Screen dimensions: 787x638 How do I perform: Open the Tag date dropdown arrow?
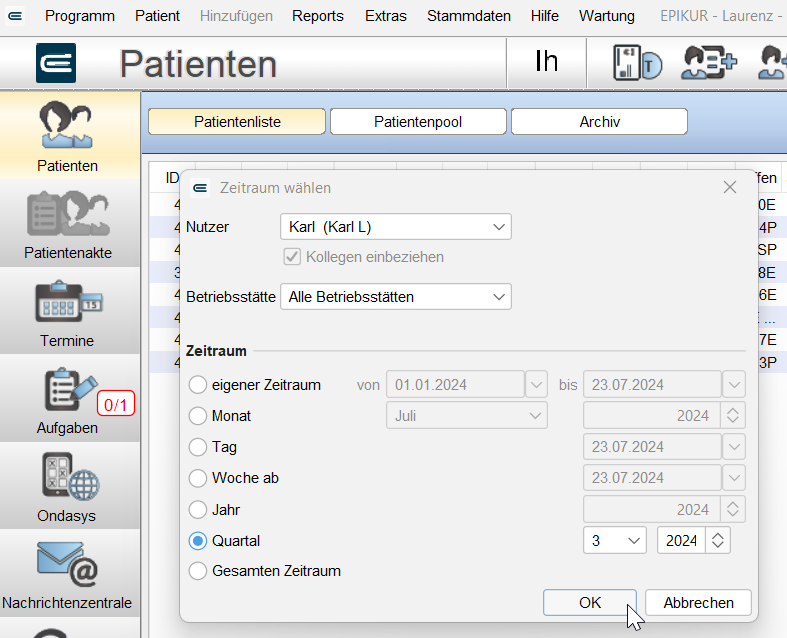[734, 447]
